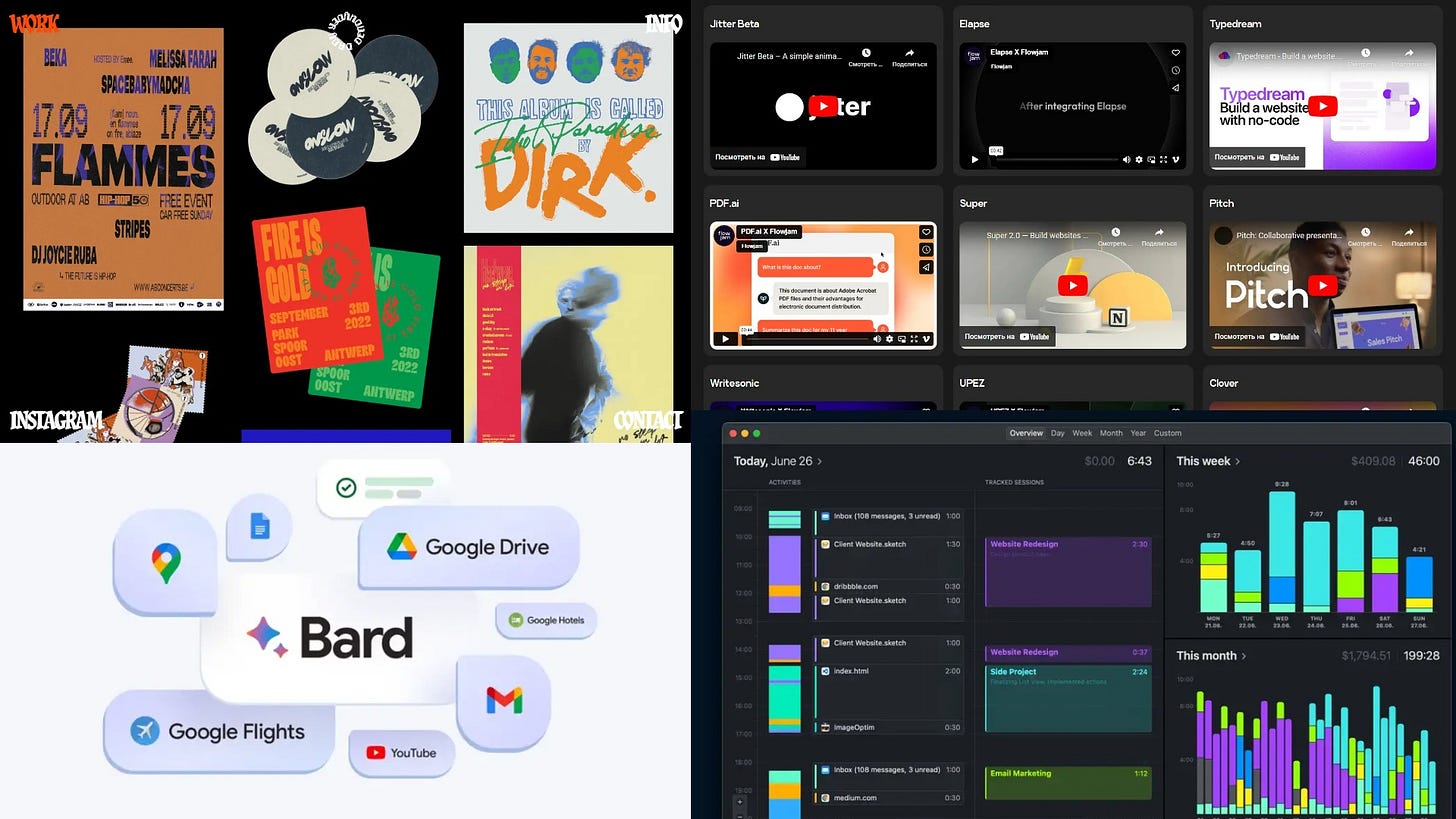Open Jitter Beta video on YouTube

coord(757,157)
